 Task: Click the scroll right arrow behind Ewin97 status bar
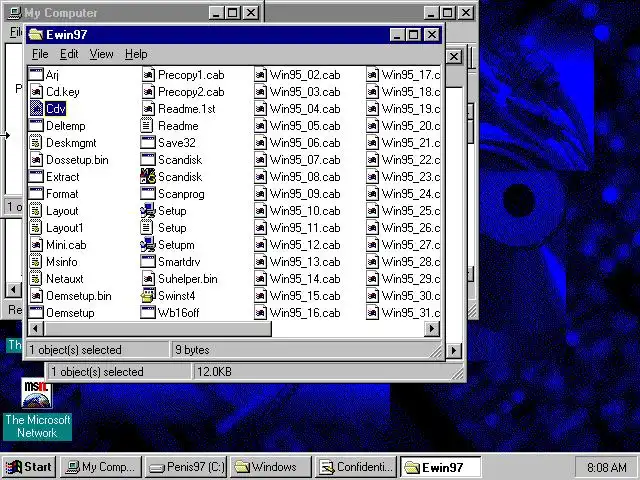(453, 350)
